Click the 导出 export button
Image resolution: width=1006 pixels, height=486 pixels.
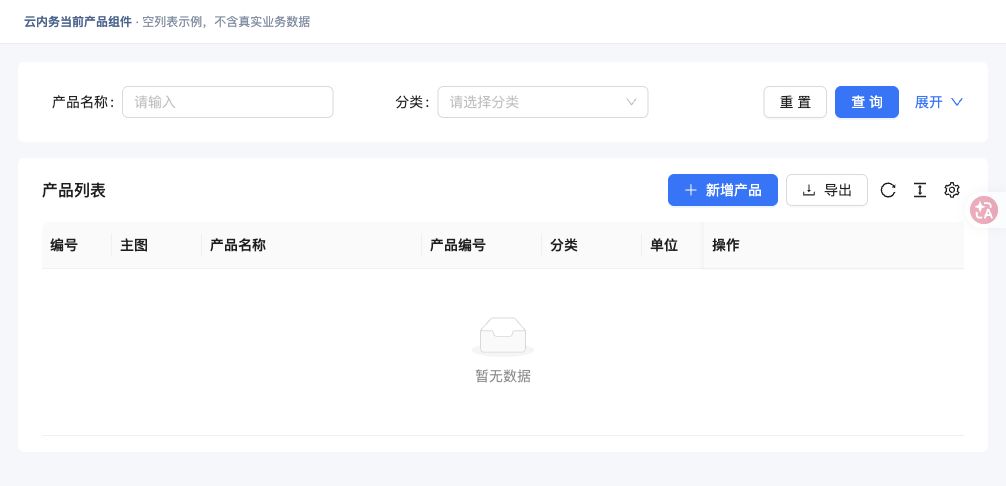coord(826,190)
